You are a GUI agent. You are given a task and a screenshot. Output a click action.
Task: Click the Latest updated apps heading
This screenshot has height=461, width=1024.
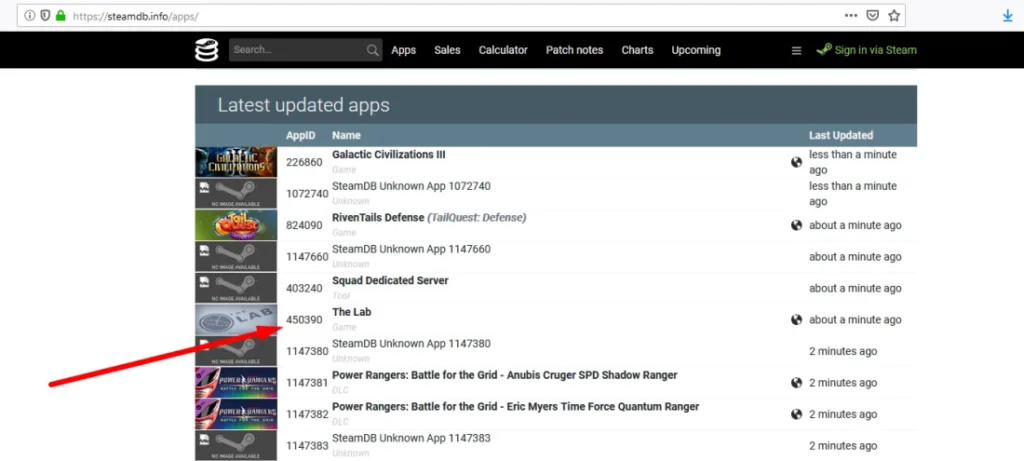click(304, 105)
